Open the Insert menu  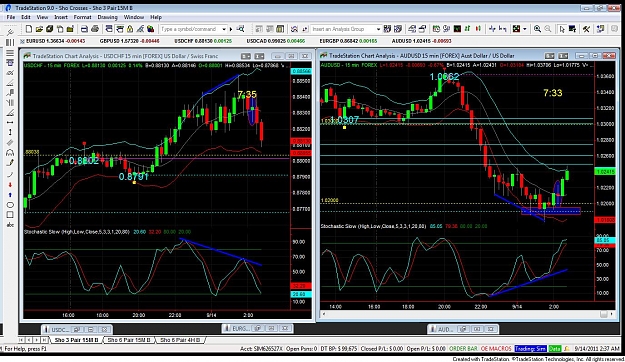tap(61, 17)
